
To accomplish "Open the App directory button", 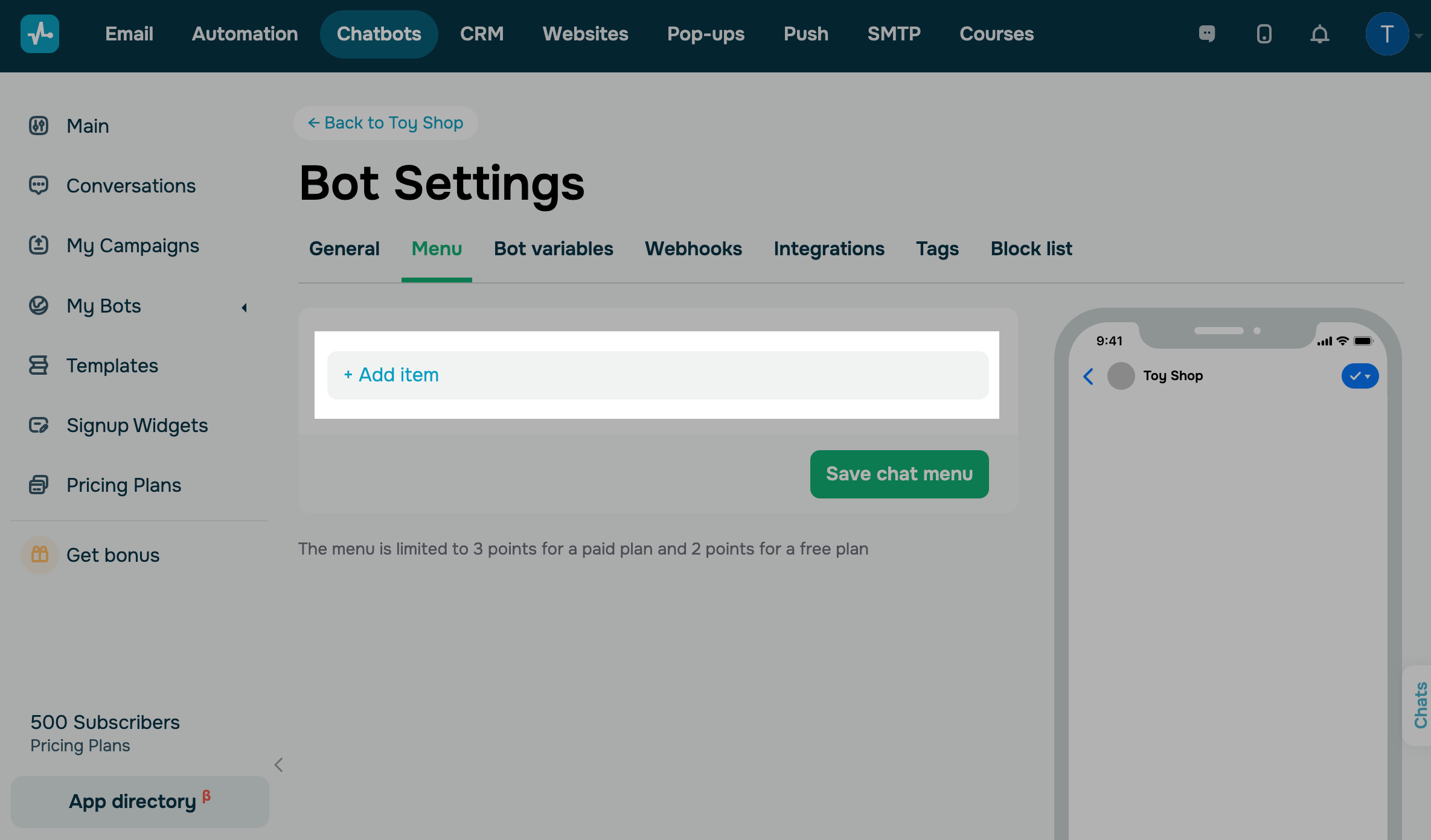I will click(x=139, y=801).
